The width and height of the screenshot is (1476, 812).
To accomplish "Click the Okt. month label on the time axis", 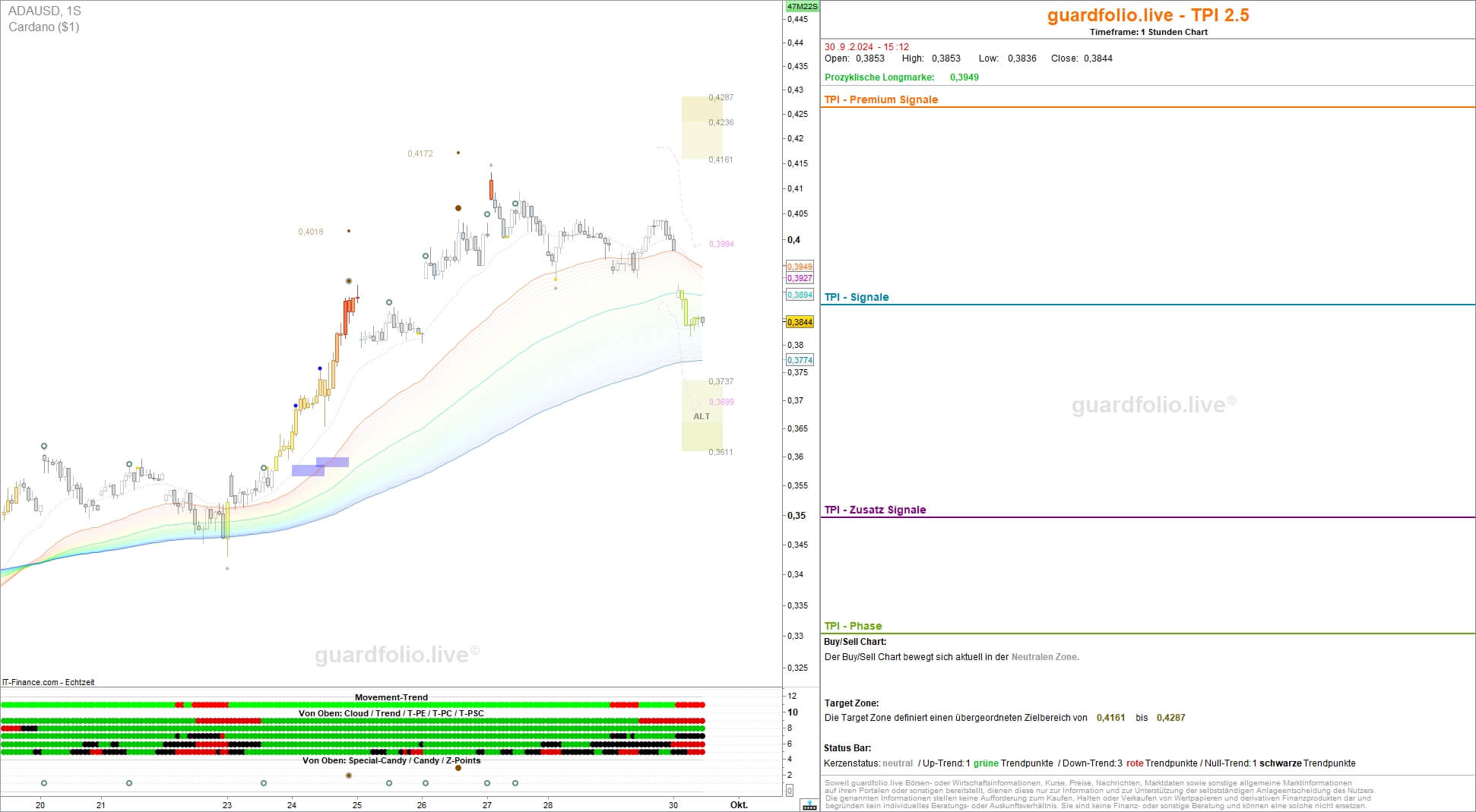I will pos(739,804).
